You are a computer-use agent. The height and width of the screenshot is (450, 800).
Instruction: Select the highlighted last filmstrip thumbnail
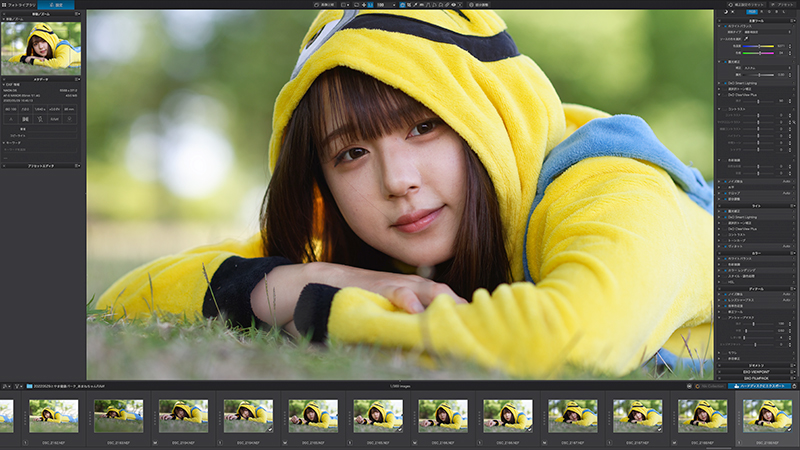pyautogui.click(x=767, y=416)
